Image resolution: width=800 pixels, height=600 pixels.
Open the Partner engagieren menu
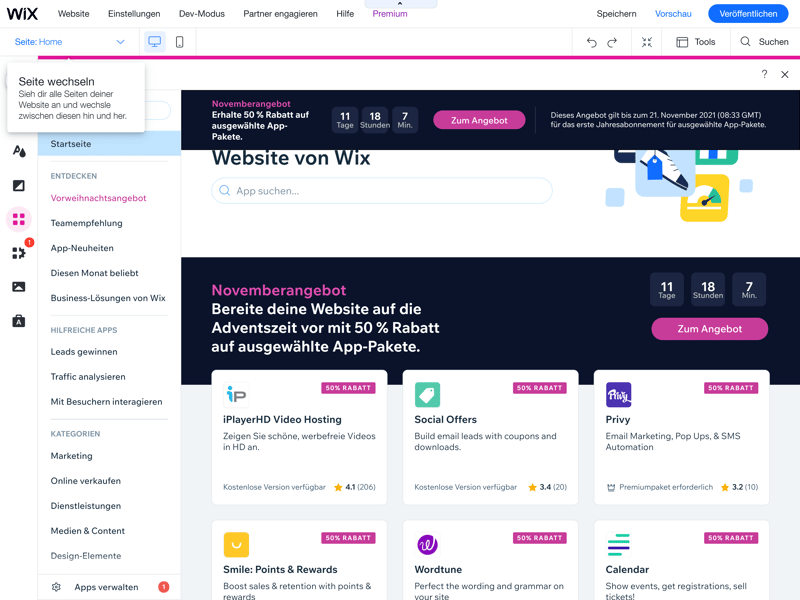pos(280,14)
